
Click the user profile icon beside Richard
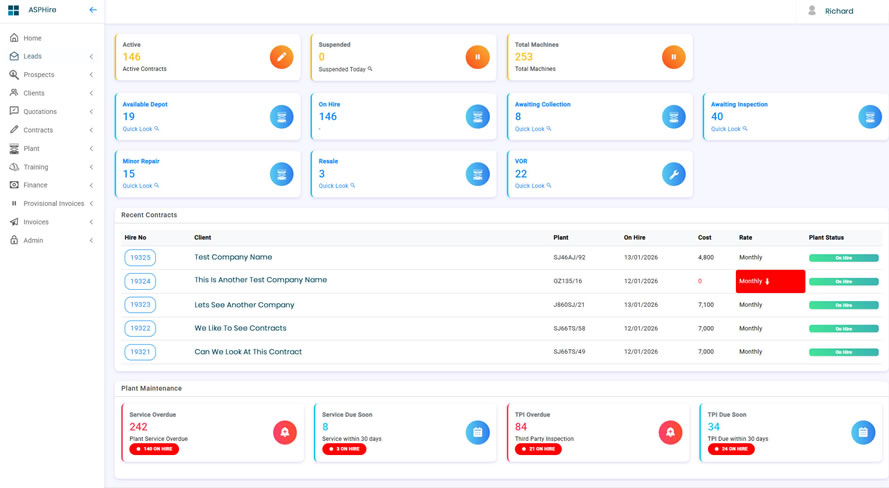point(812,11)
